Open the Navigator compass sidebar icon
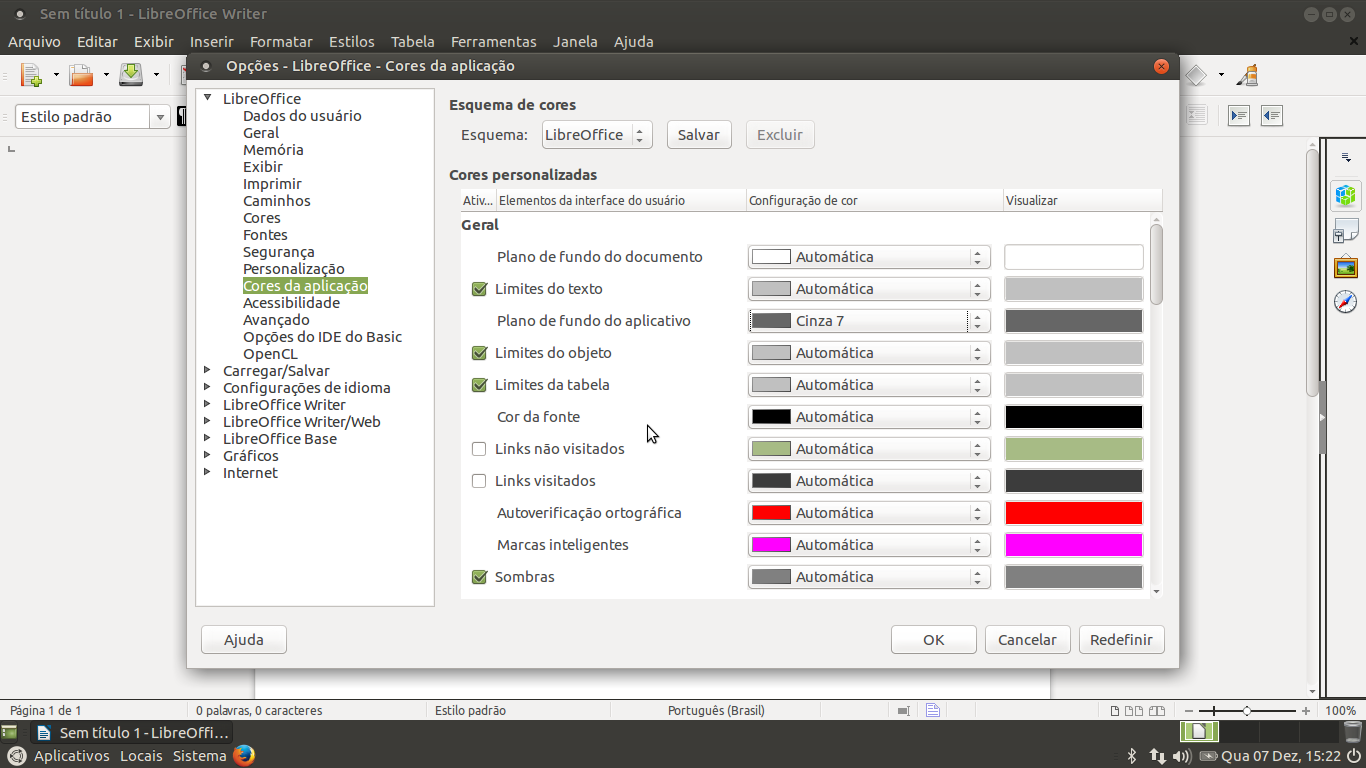This screenshot has width=1366, height=768. [1346, 302]
